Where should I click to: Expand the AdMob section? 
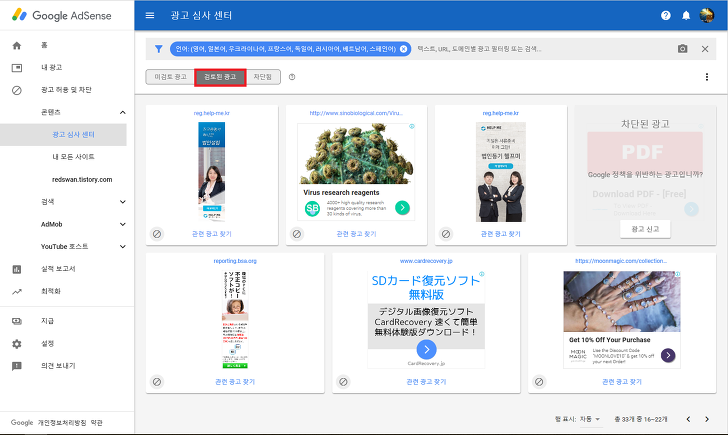click(x=123, y=224)
